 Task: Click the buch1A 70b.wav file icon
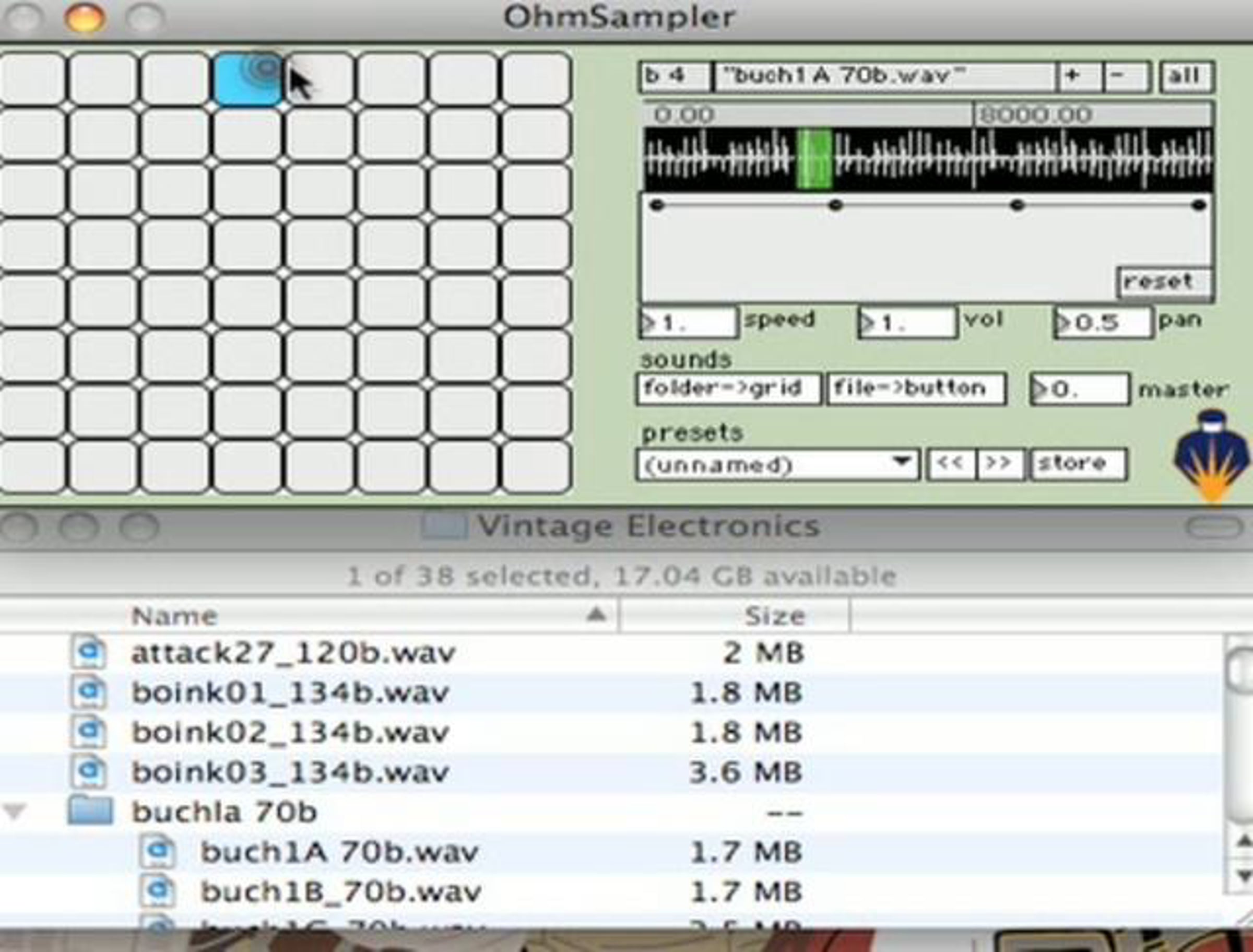158,852
